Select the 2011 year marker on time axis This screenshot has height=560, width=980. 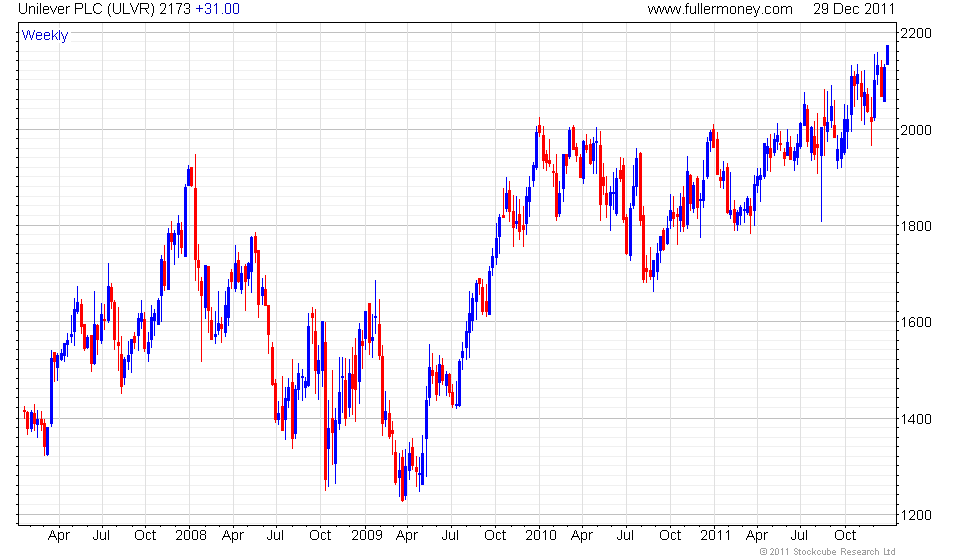[x=716, y=536]
